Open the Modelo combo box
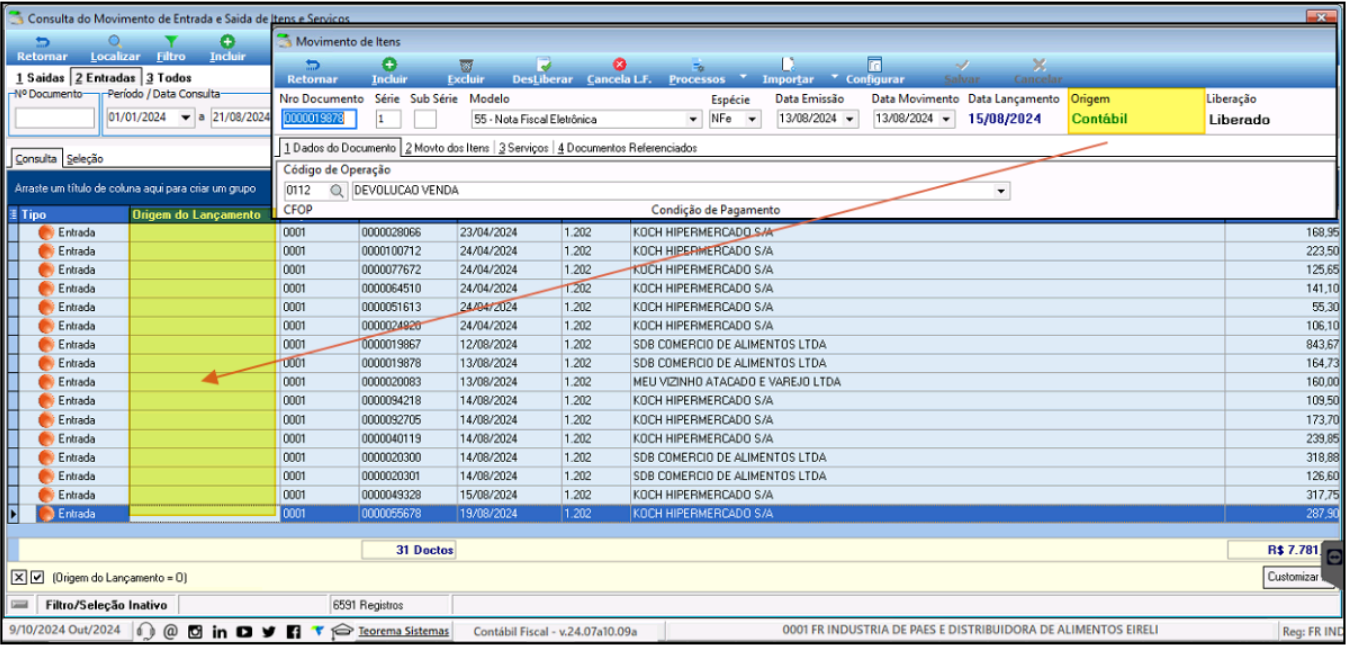This screenshot has height=645, width=1346. coord(694,119)
